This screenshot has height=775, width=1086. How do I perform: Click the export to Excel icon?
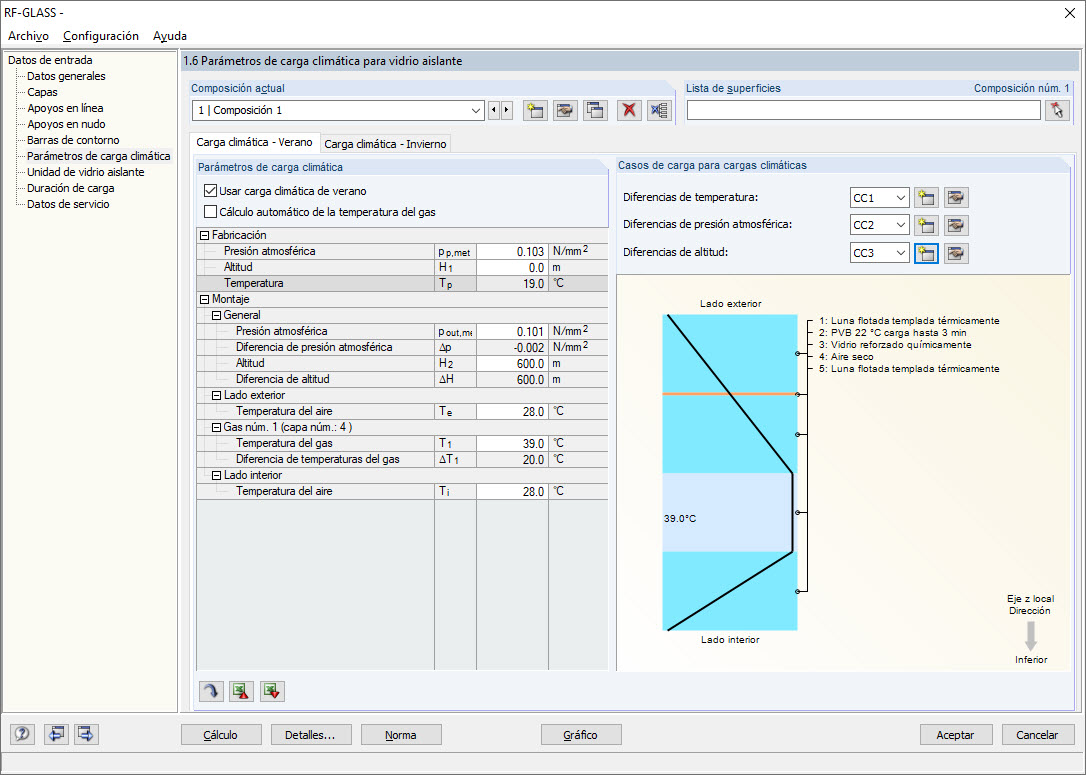tap(242, 691)
